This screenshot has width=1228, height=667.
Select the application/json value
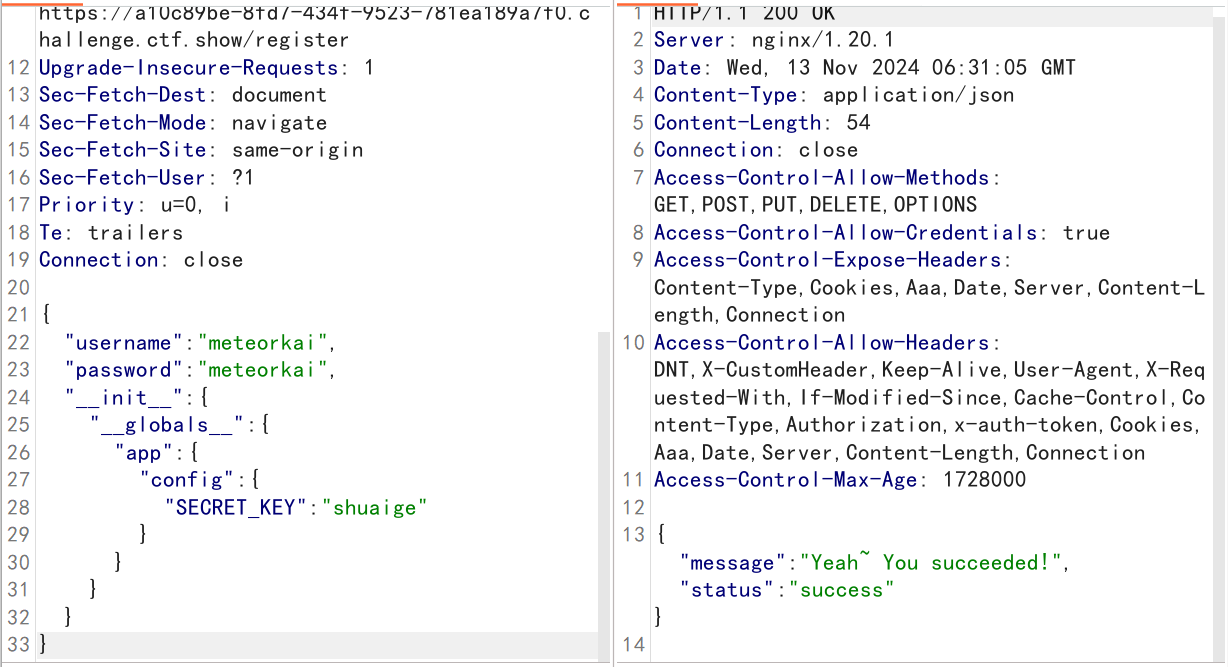(918, 95)
